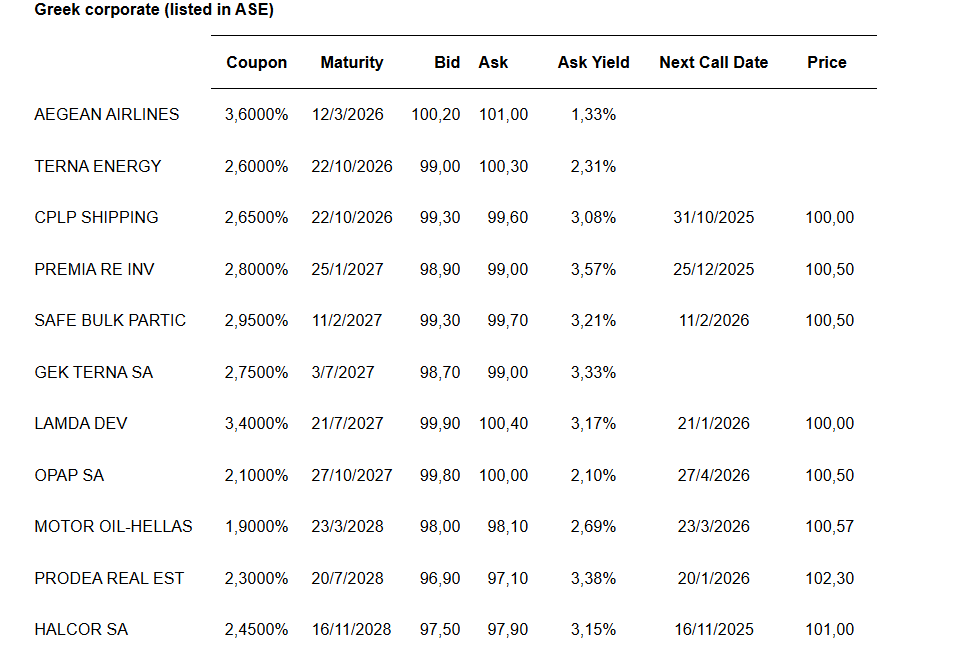The height and width of the screenshot is (646, 961).
Task: Select the HALCOR SA bond name
Action: [x=81, y=629]
